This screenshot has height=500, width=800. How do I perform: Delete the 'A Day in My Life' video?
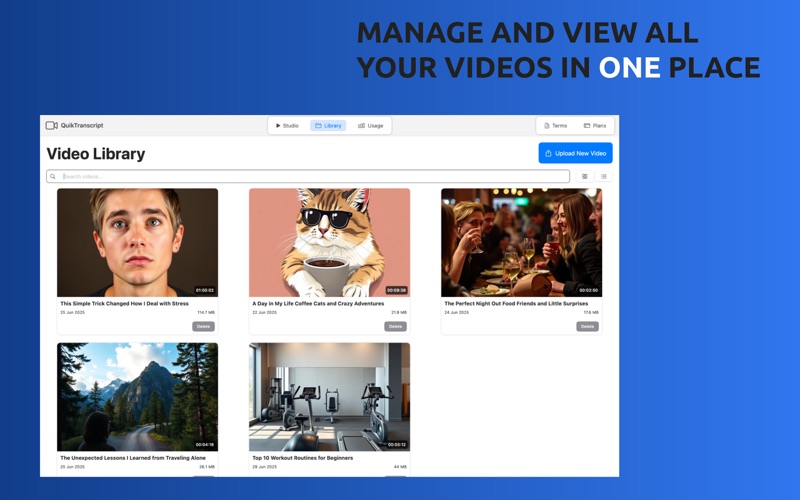[x=395, y=327]
